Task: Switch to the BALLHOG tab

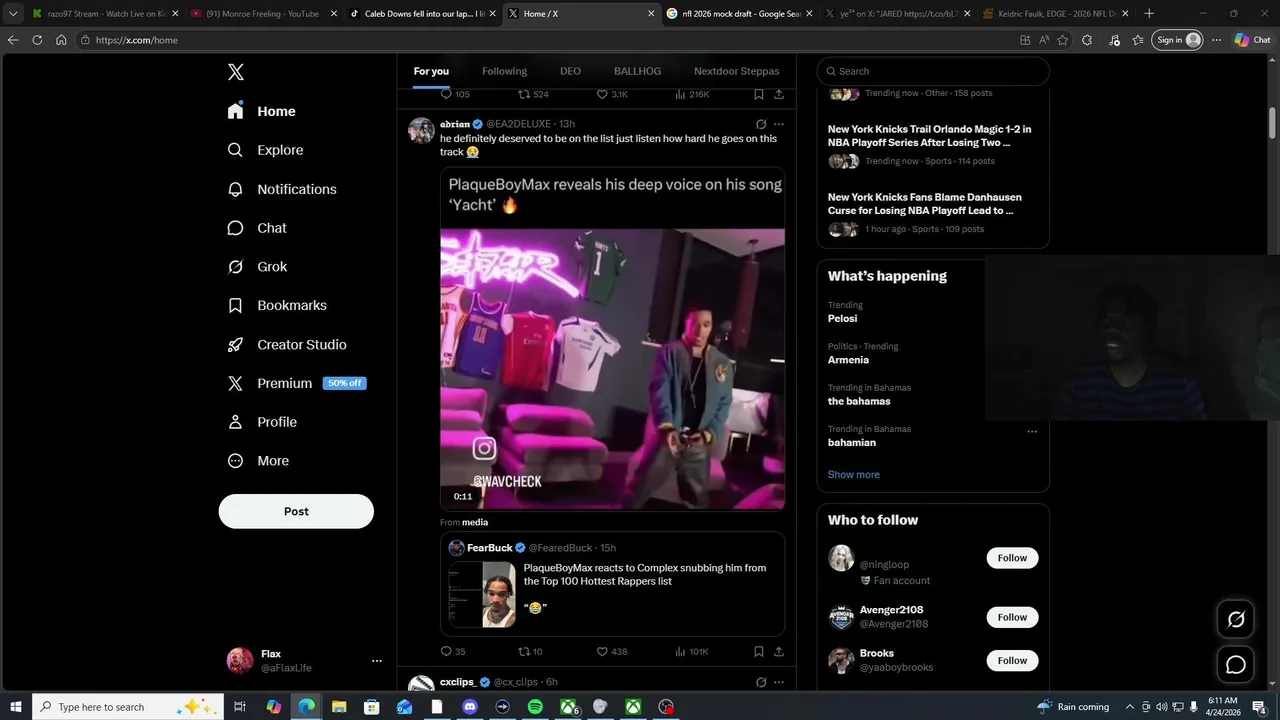Action: 637,71
